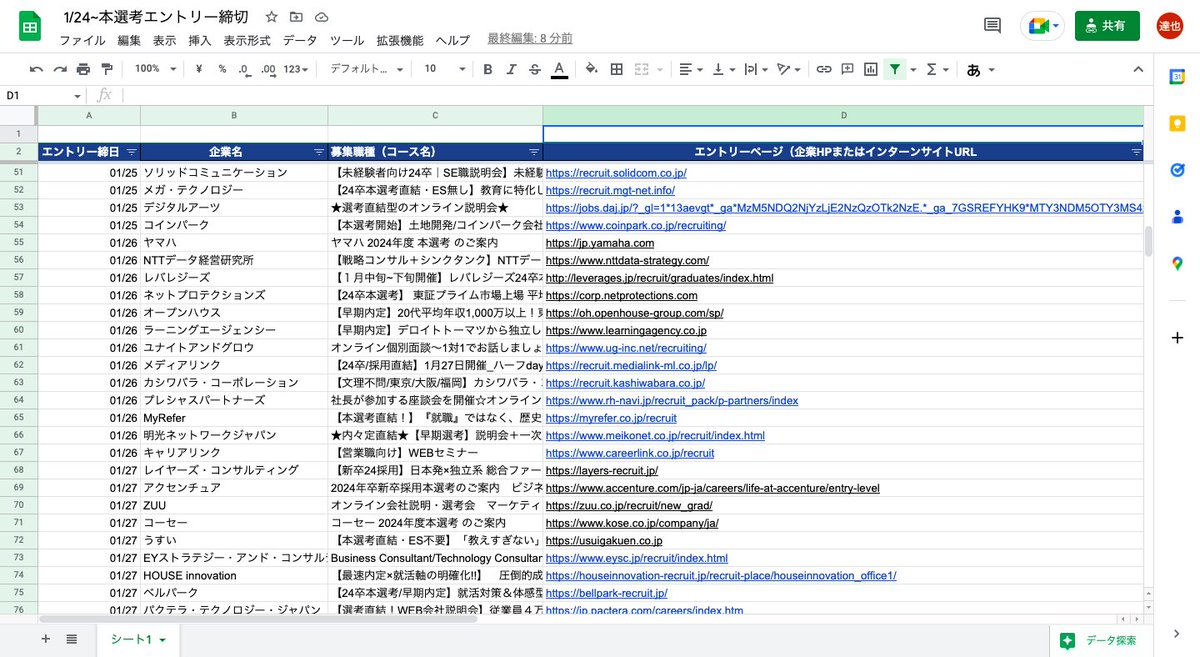Open the 編集 menu
This screenshot has height=657, width=1200.
coord(129,40)
